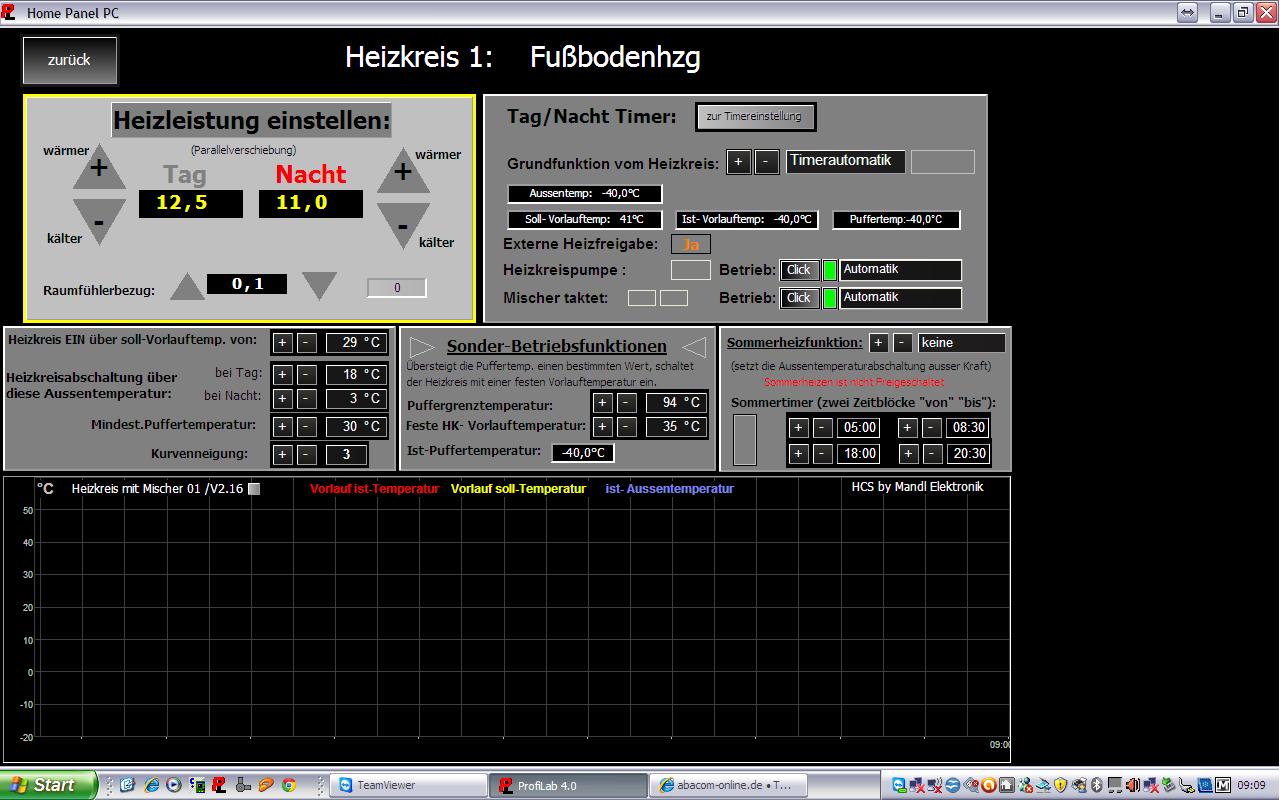Click the Kurvenneigung value 3
This screenshot has height=800, width=1280.
pyautogui.click(x=346, y=455)
